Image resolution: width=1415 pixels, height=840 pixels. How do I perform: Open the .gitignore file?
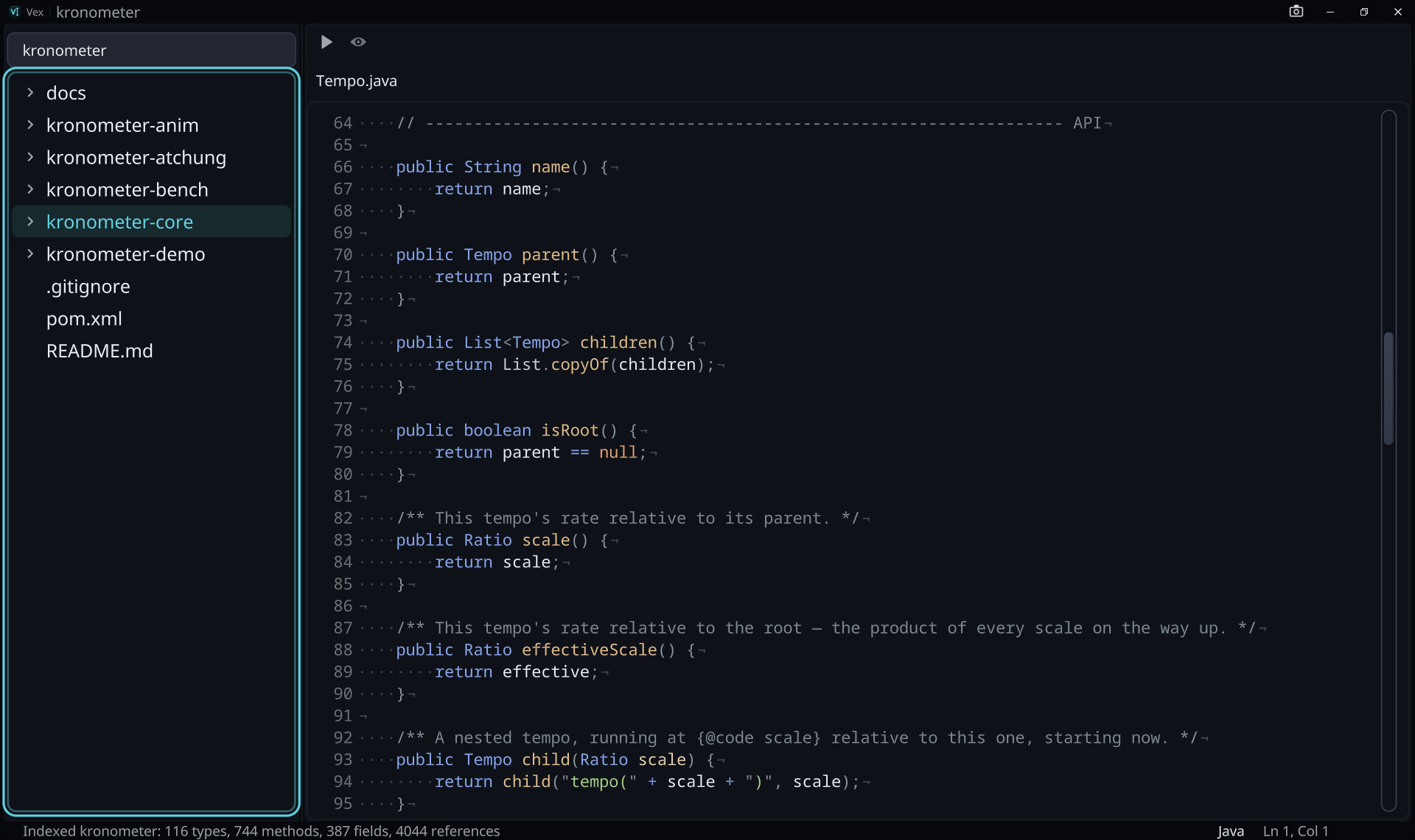(152, 286)
